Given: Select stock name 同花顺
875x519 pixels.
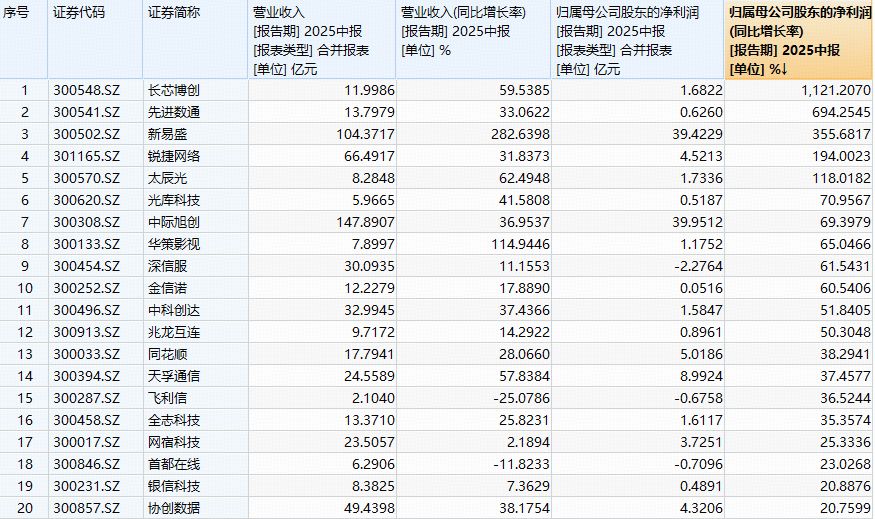Looking at the screenshot, I should tap(167, 354).
